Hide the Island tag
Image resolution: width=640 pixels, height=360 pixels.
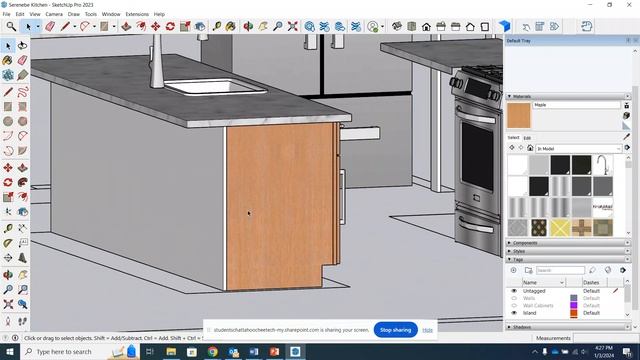(x=514, y=313)
